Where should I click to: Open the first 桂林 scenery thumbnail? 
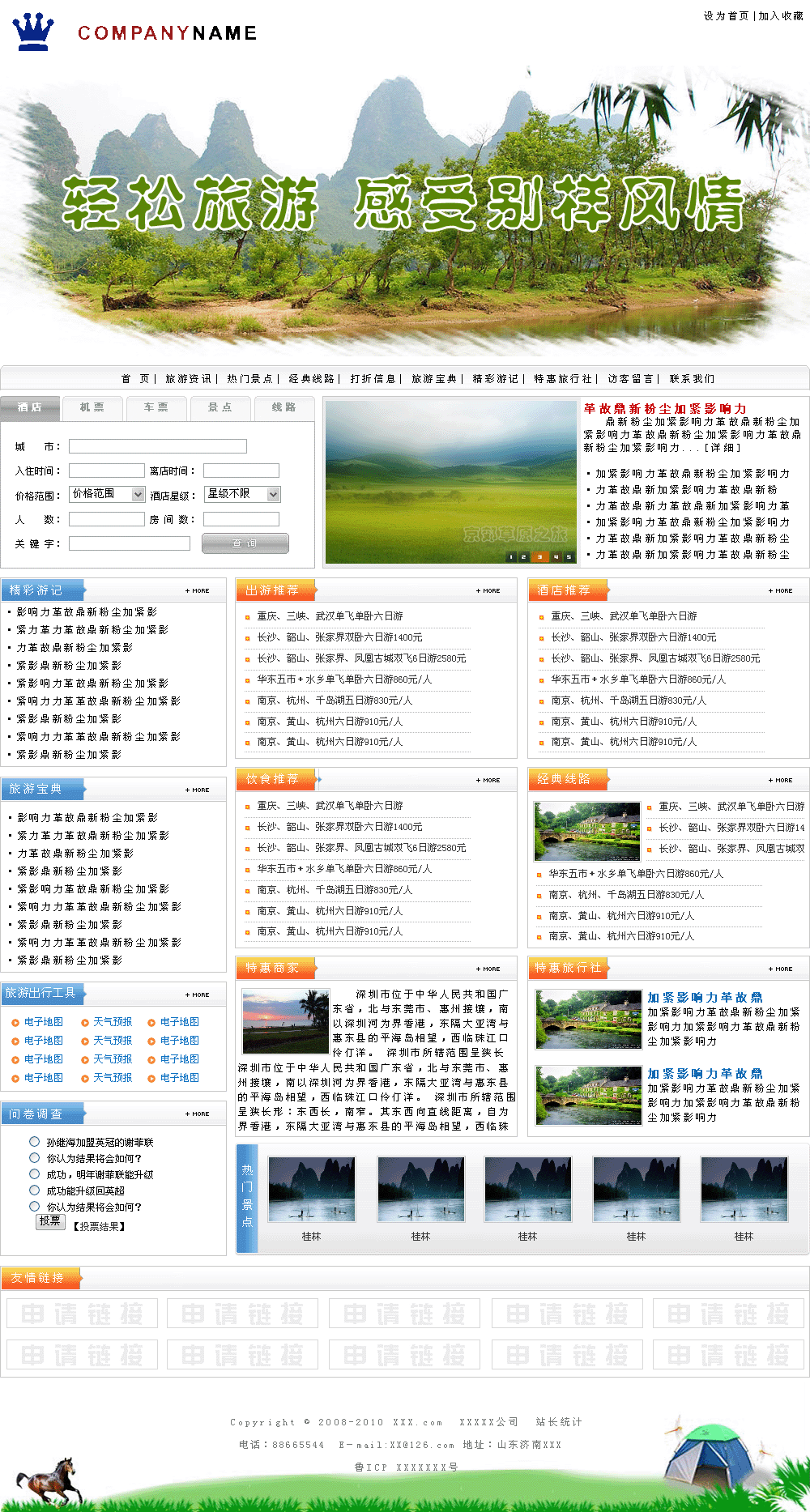(311, 1189)
